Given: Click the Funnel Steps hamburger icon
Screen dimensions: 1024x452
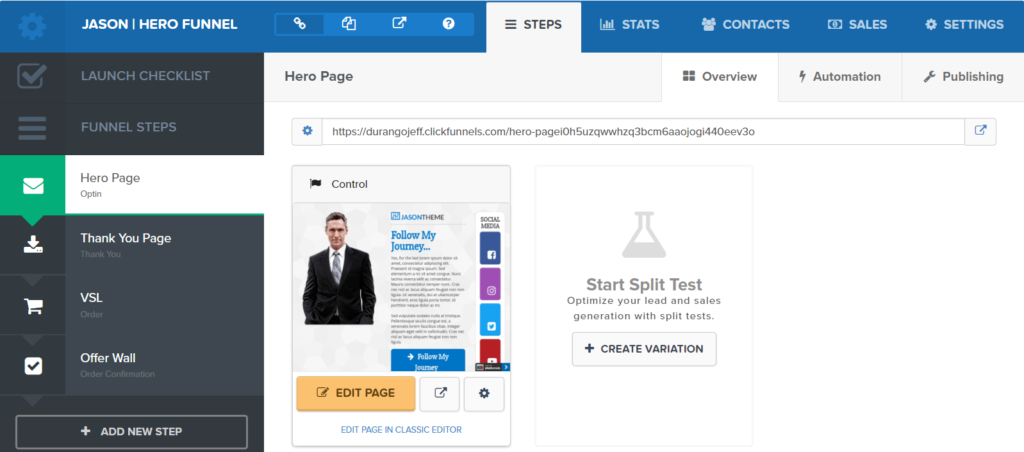Looking at the screenshot, I should tap(32, 127).
